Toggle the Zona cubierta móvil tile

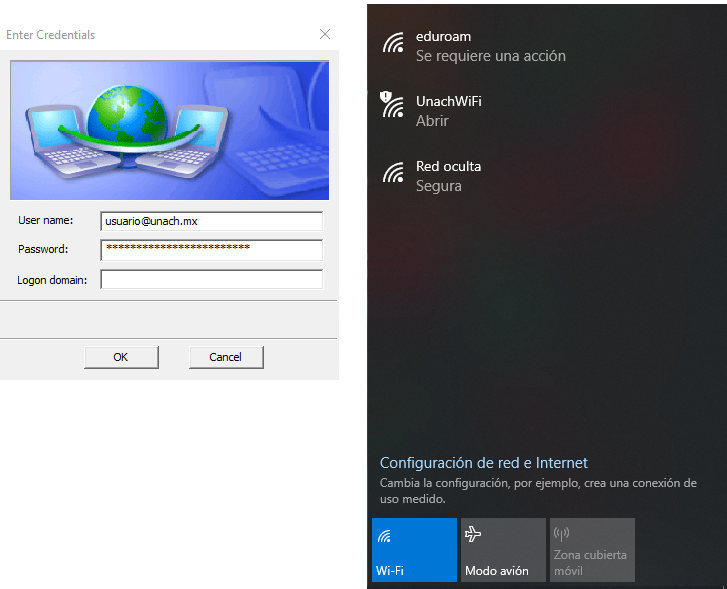point(592,550)
